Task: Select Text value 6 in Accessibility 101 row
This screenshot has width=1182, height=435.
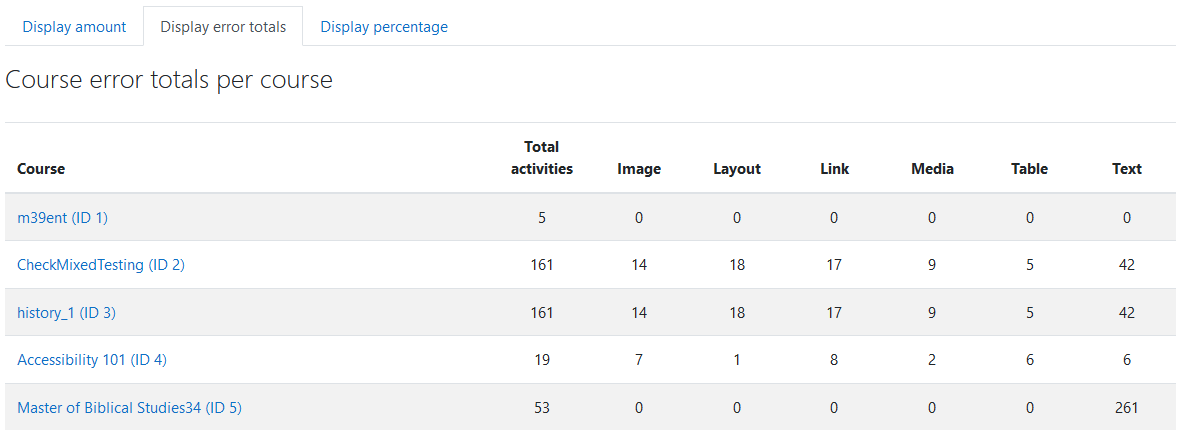Action: point(1127,360)
